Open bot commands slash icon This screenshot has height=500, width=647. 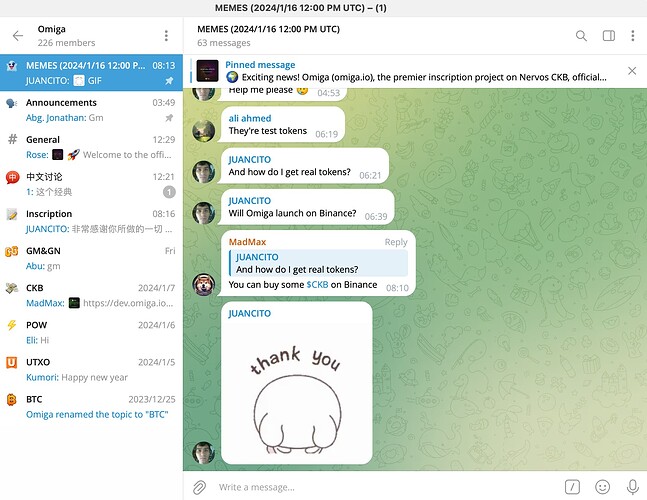coord(572,487)
